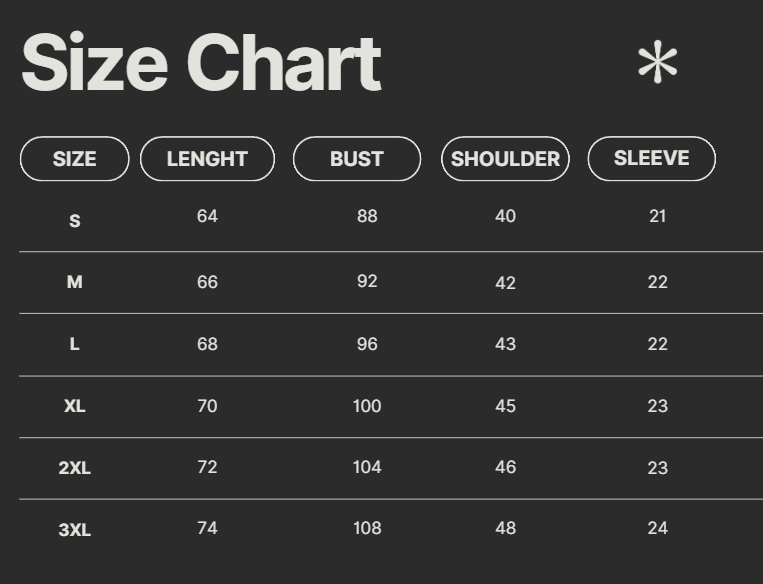Click the SIZE header pill
This screenshot has height=584, width=763.
pyautogui.click(x=75, y=159)
